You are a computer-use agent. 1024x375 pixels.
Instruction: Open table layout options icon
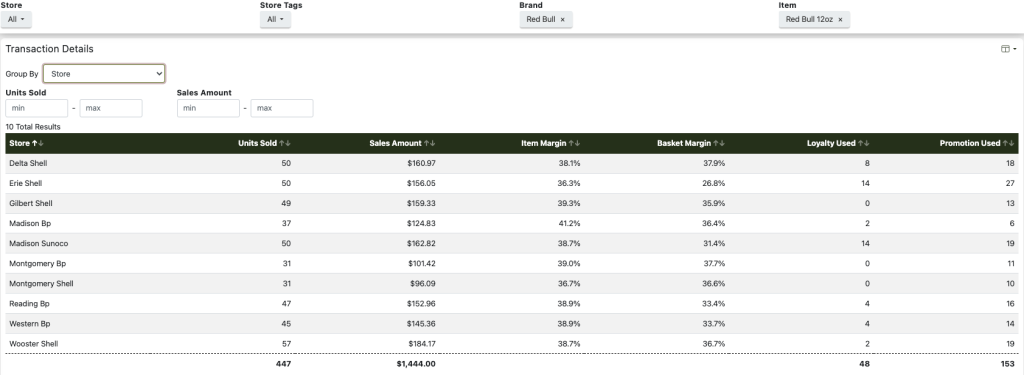1008,49
